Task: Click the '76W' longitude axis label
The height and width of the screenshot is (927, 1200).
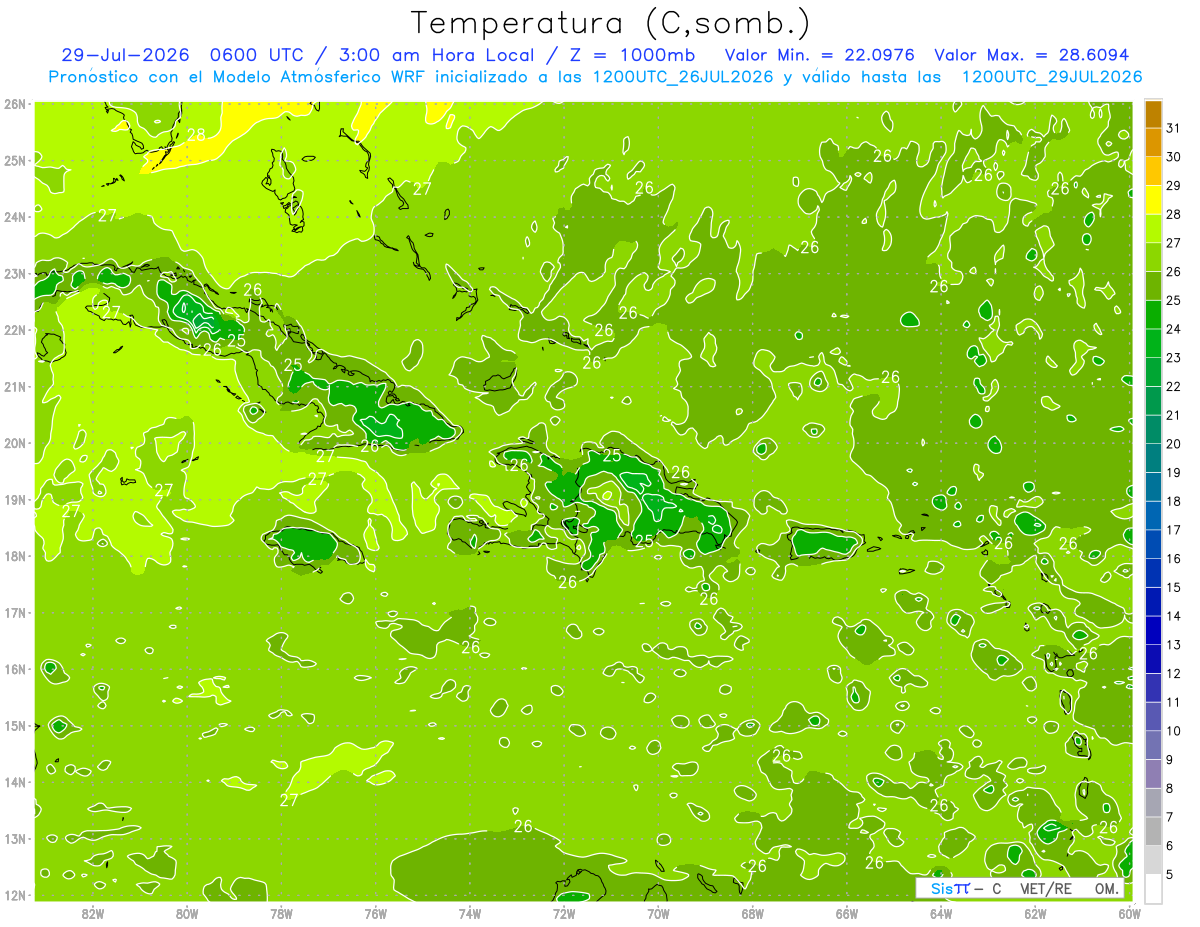Action: click(x=375, y=913)
